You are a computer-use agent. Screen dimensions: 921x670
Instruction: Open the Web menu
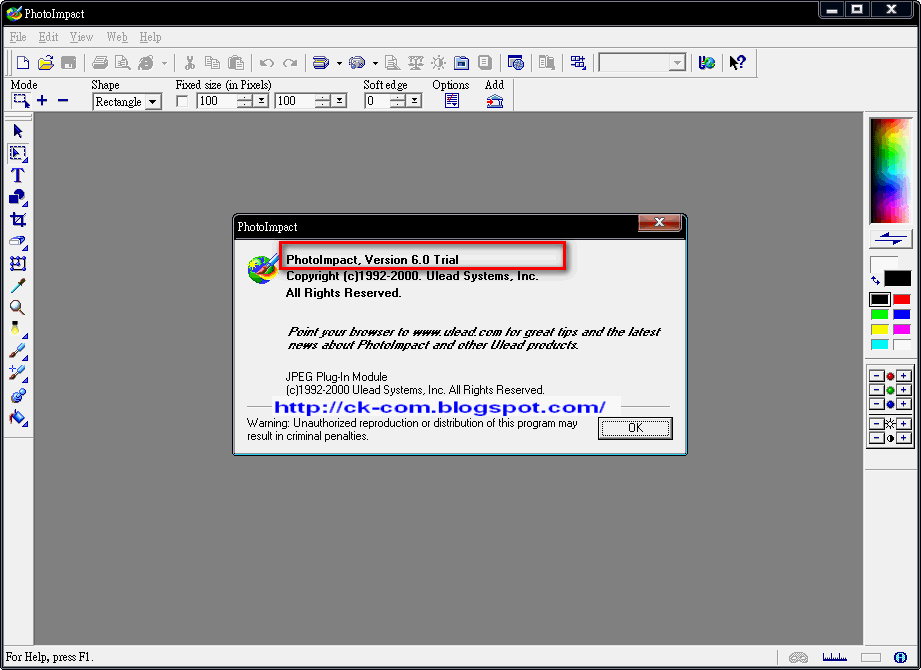(117, 37)
